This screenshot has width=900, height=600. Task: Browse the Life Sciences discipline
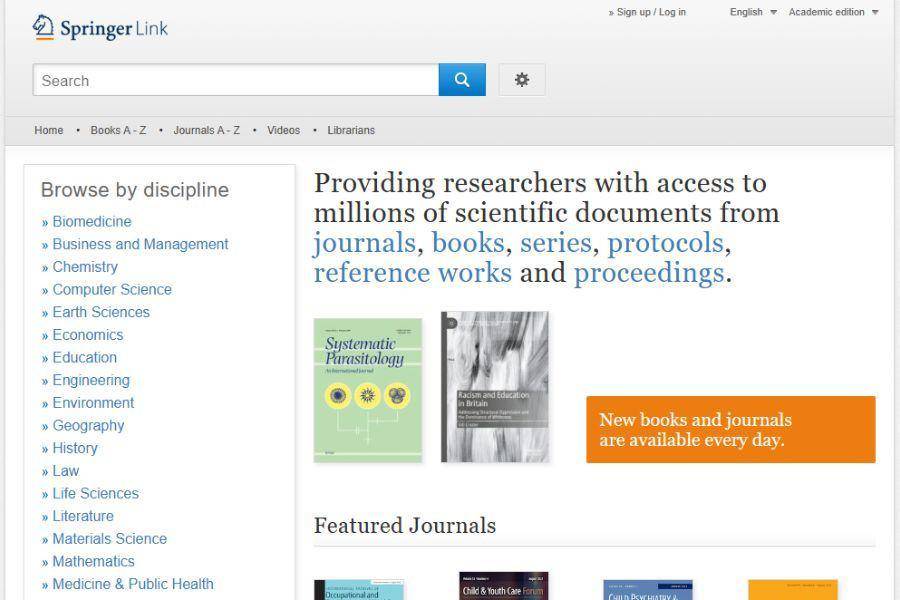click(x=95, y=494)
